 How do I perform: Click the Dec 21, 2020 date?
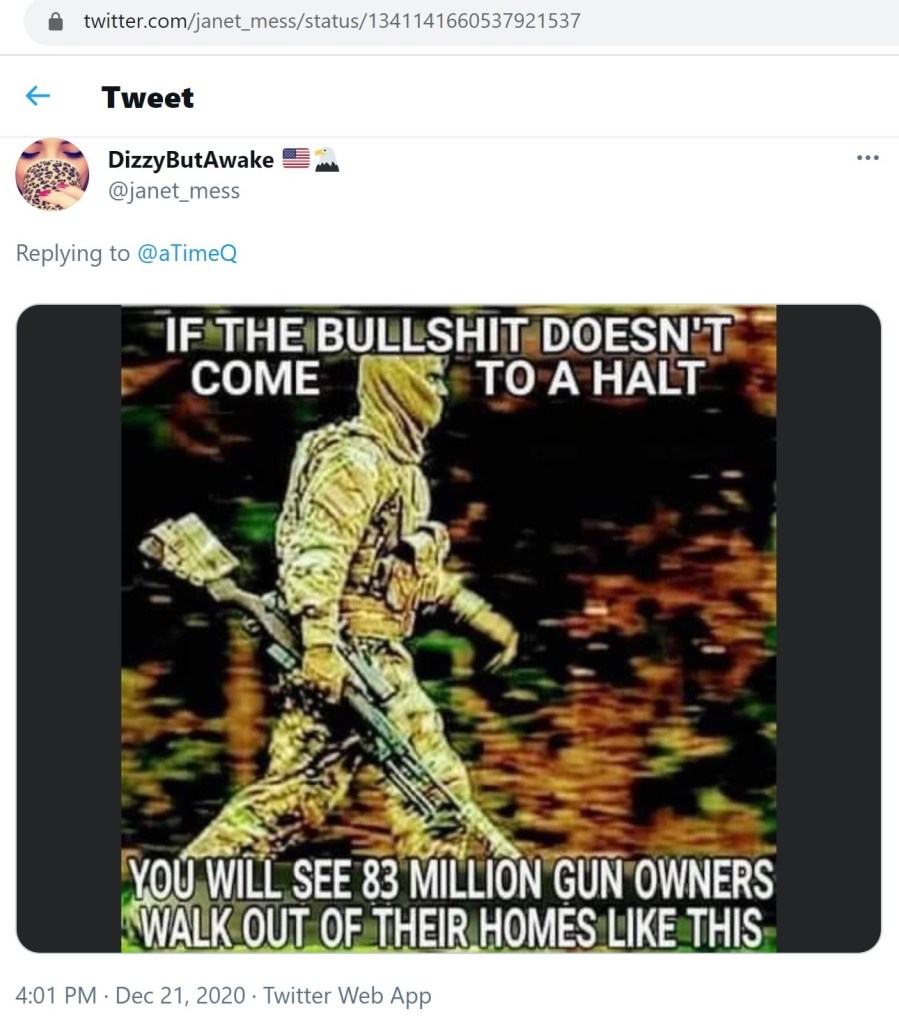(180, 996)
